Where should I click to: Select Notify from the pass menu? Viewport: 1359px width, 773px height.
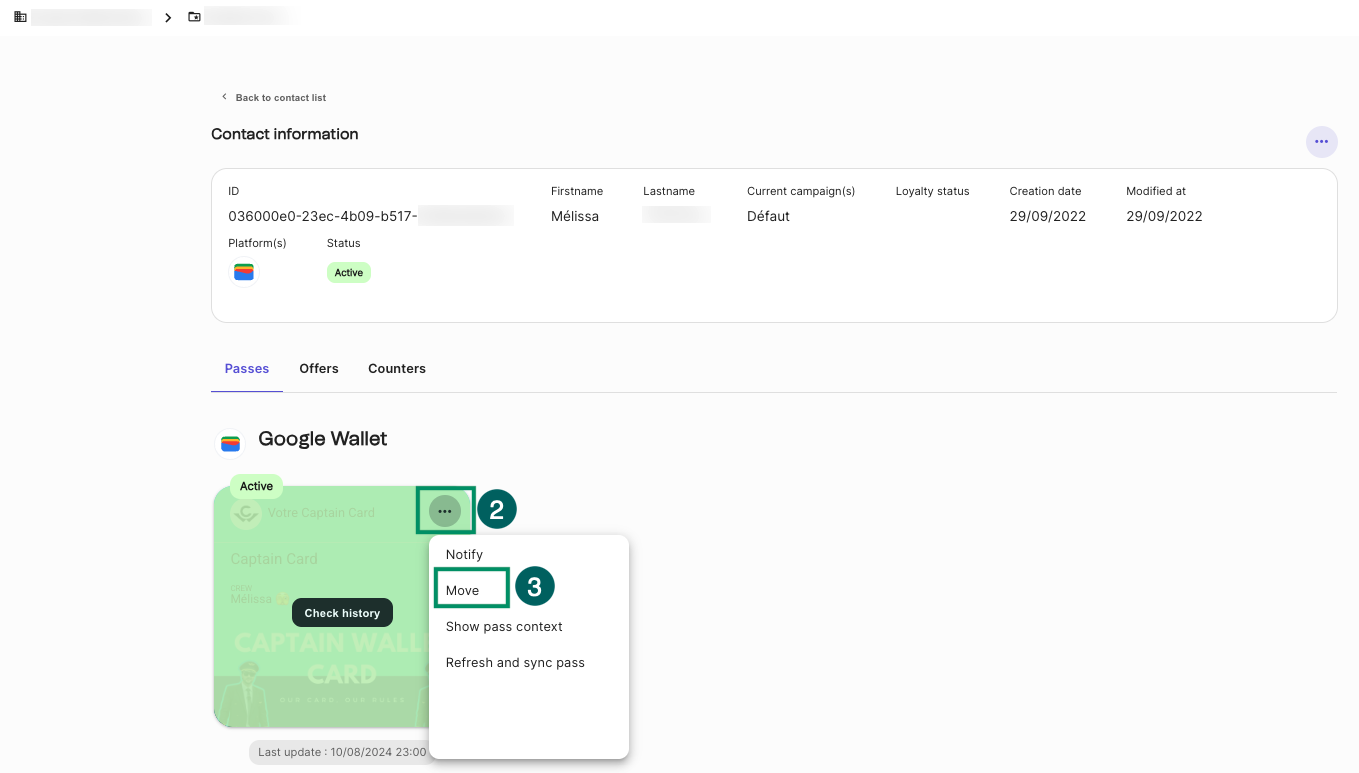pos(464,555)
